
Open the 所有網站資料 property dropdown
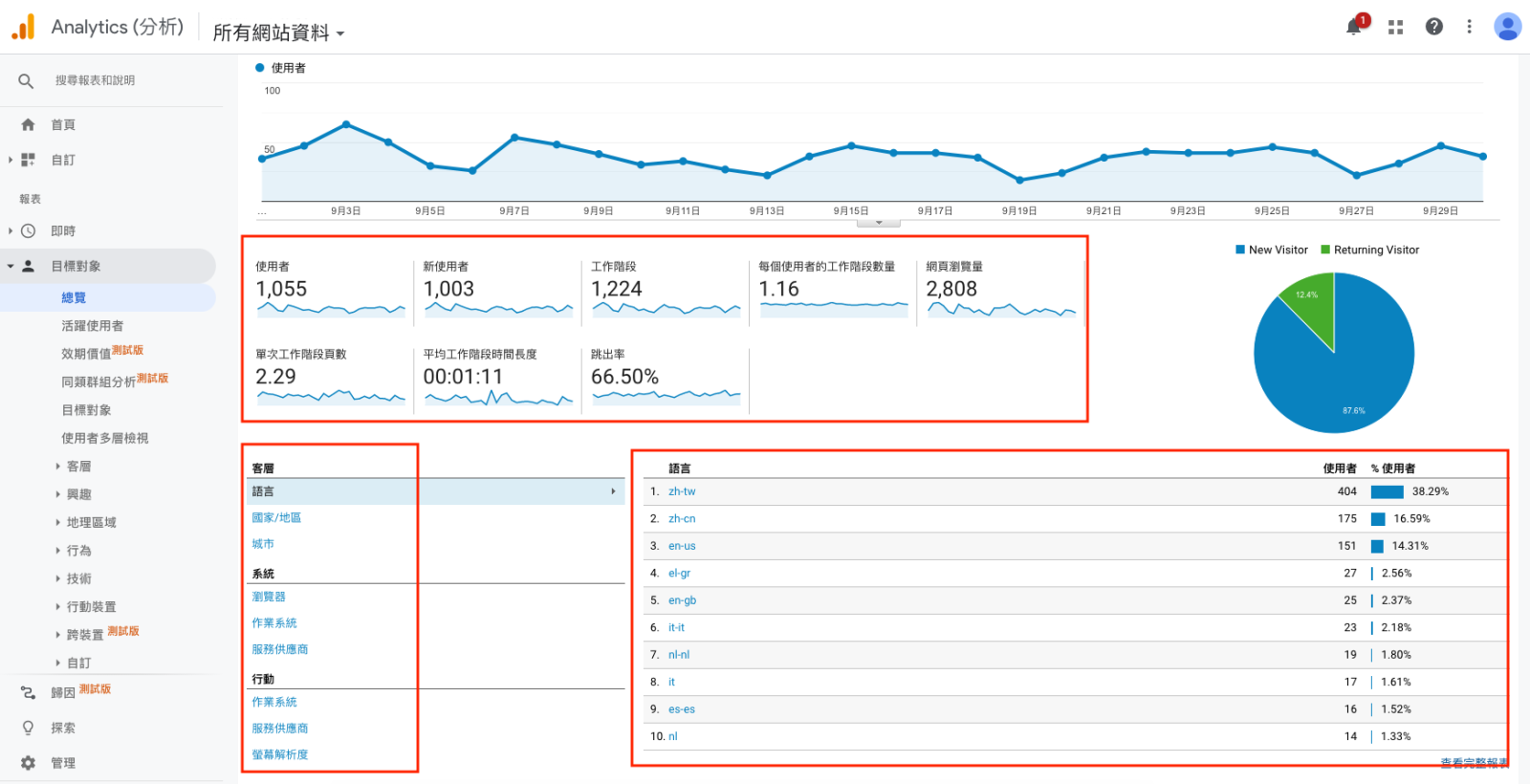(277, 33)
